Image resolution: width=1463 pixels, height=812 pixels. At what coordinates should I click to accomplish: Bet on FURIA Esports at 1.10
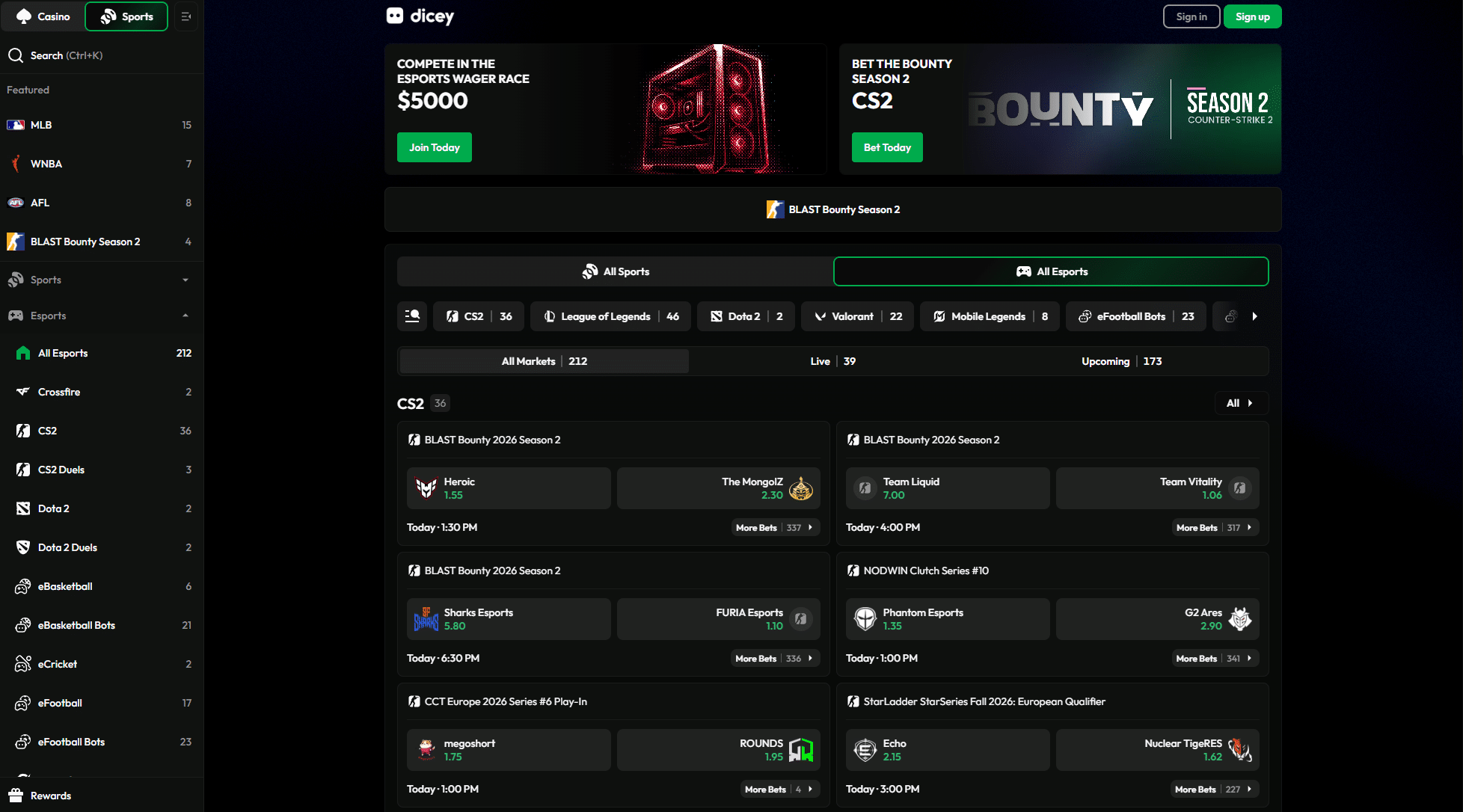[x=719, y=619]
